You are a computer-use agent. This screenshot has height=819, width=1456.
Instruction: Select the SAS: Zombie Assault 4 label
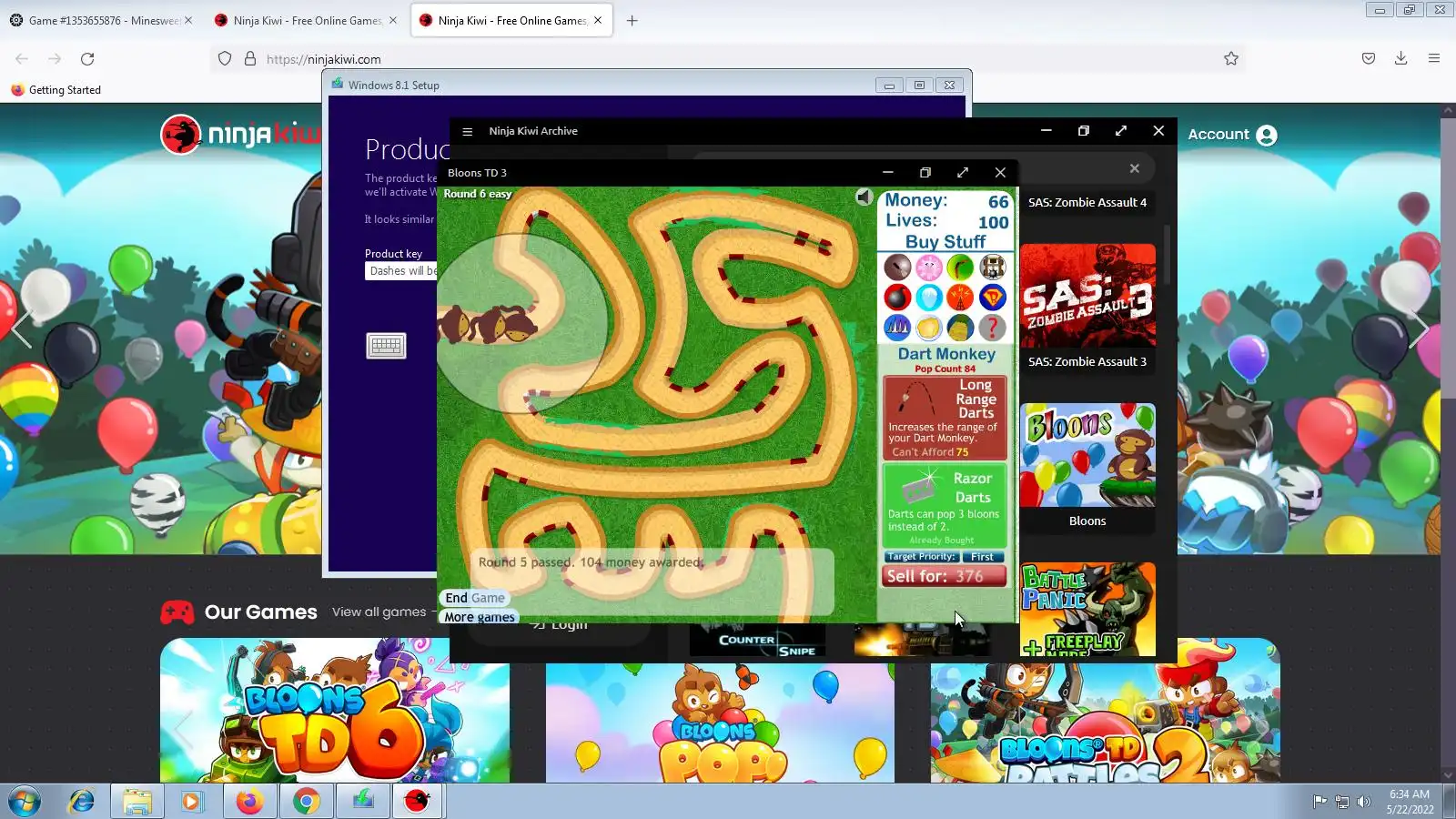click(x=1087, y=202)
